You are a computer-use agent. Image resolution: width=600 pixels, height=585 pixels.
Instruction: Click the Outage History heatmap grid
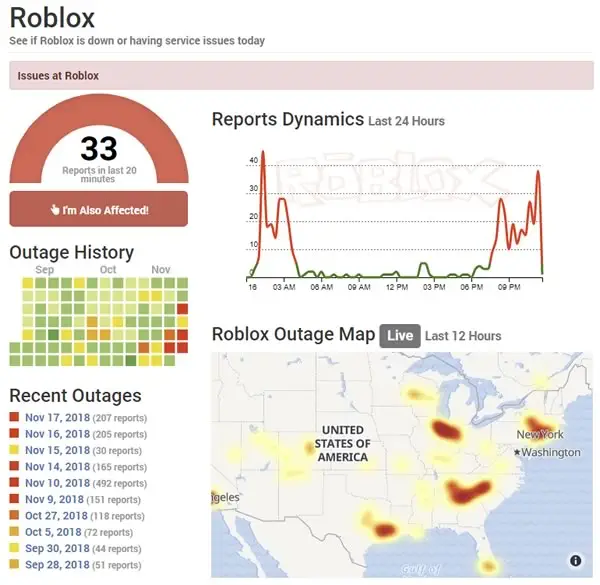[x=99, y=322]
